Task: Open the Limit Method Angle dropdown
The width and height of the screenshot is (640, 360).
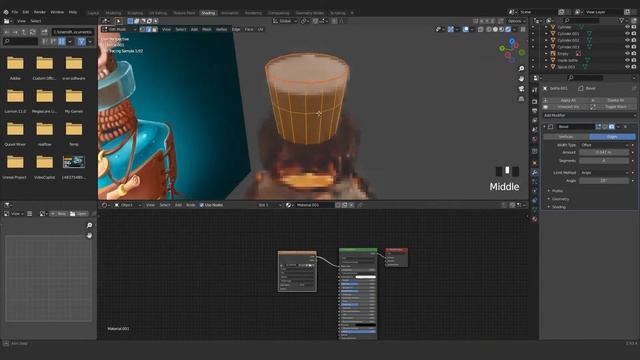Action: click(x=604, y=173)
